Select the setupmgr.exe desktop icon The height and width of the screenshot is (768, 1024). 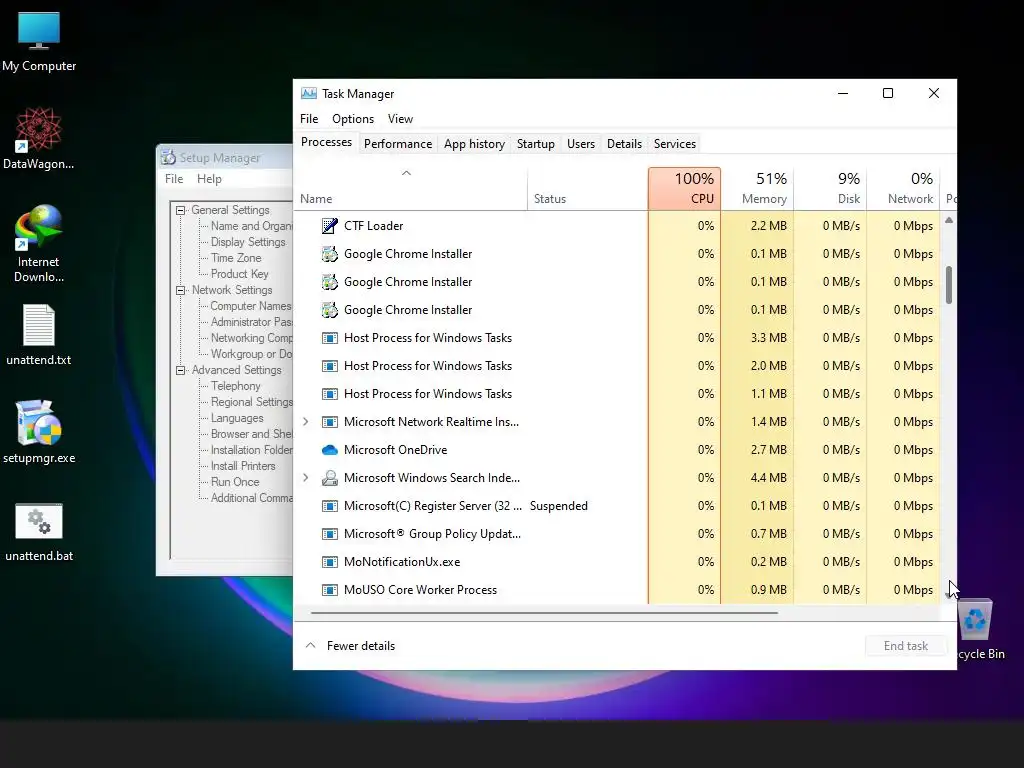(x=39, y=423)
